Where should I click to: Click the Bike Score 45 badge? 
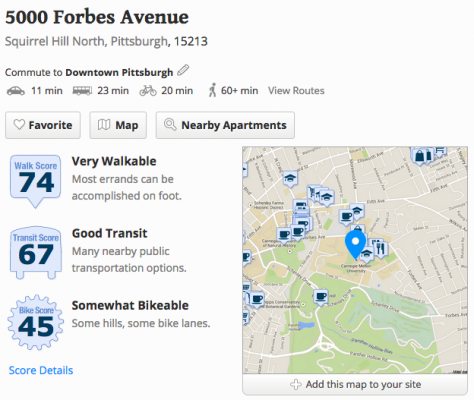(x=36, y=323)
